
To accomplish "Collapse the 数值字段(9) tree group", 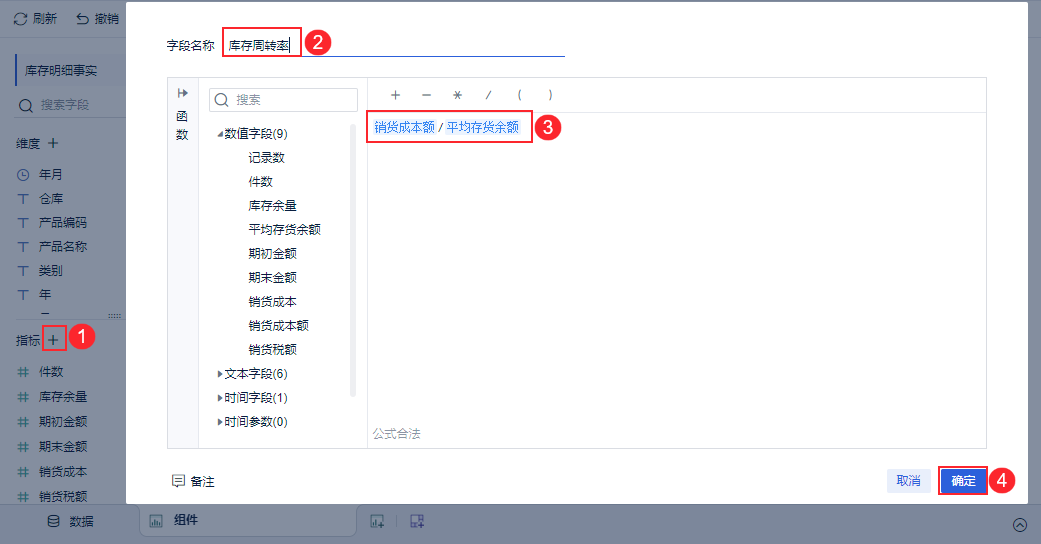I will 220,134.
